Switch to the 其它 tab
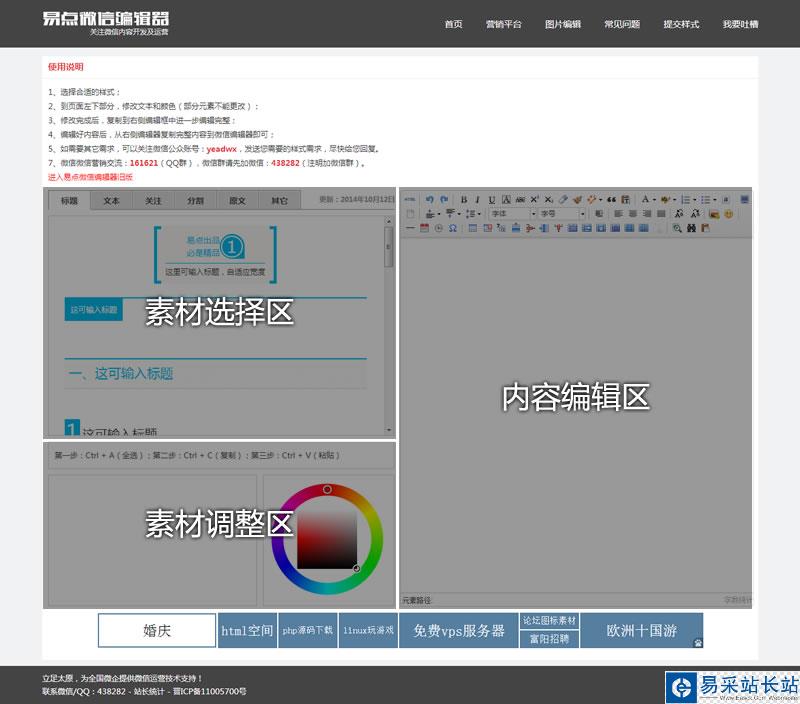 280,200
